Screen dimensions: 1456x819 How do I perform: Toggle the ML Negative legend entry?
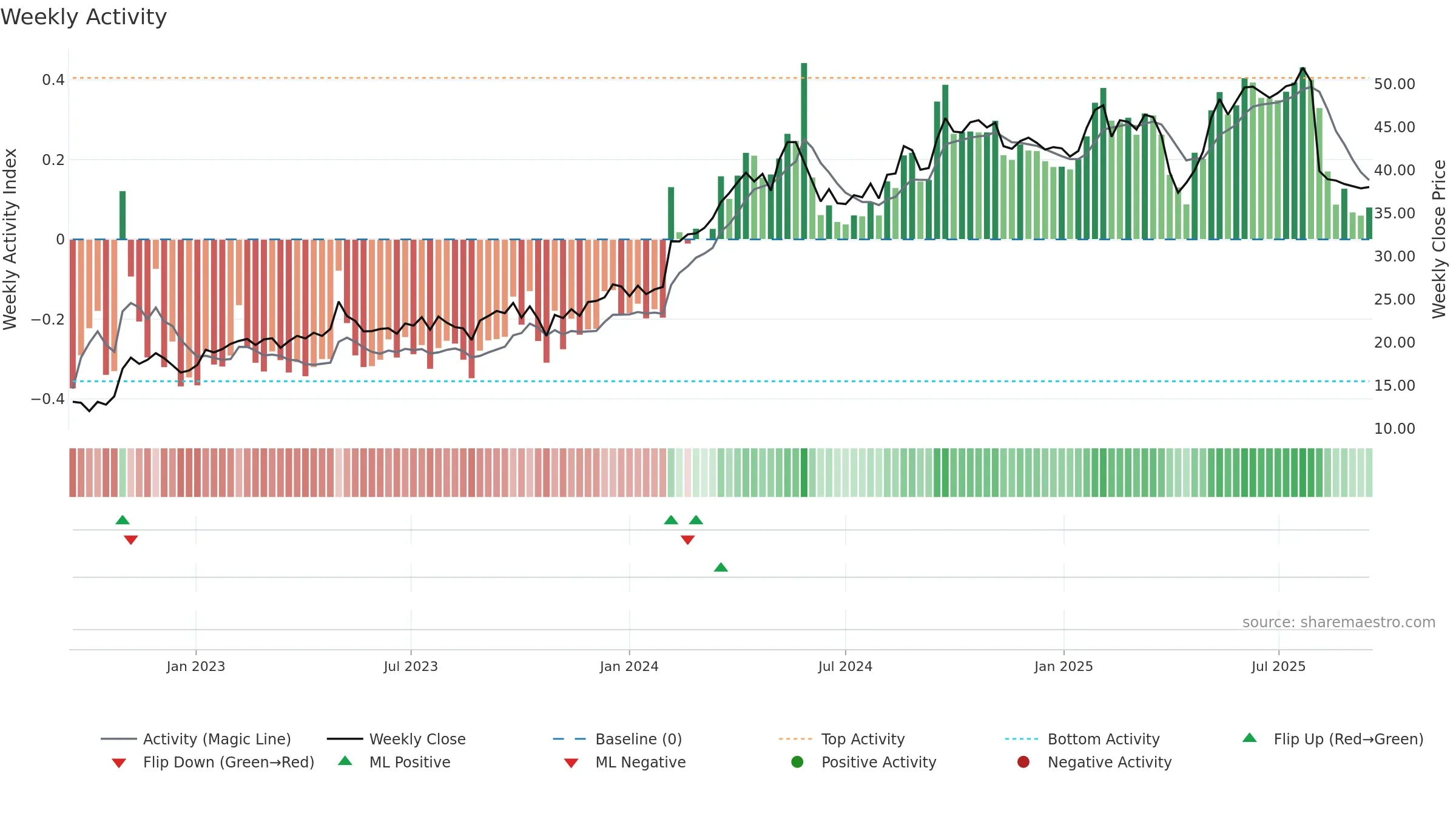coord(625,762)
